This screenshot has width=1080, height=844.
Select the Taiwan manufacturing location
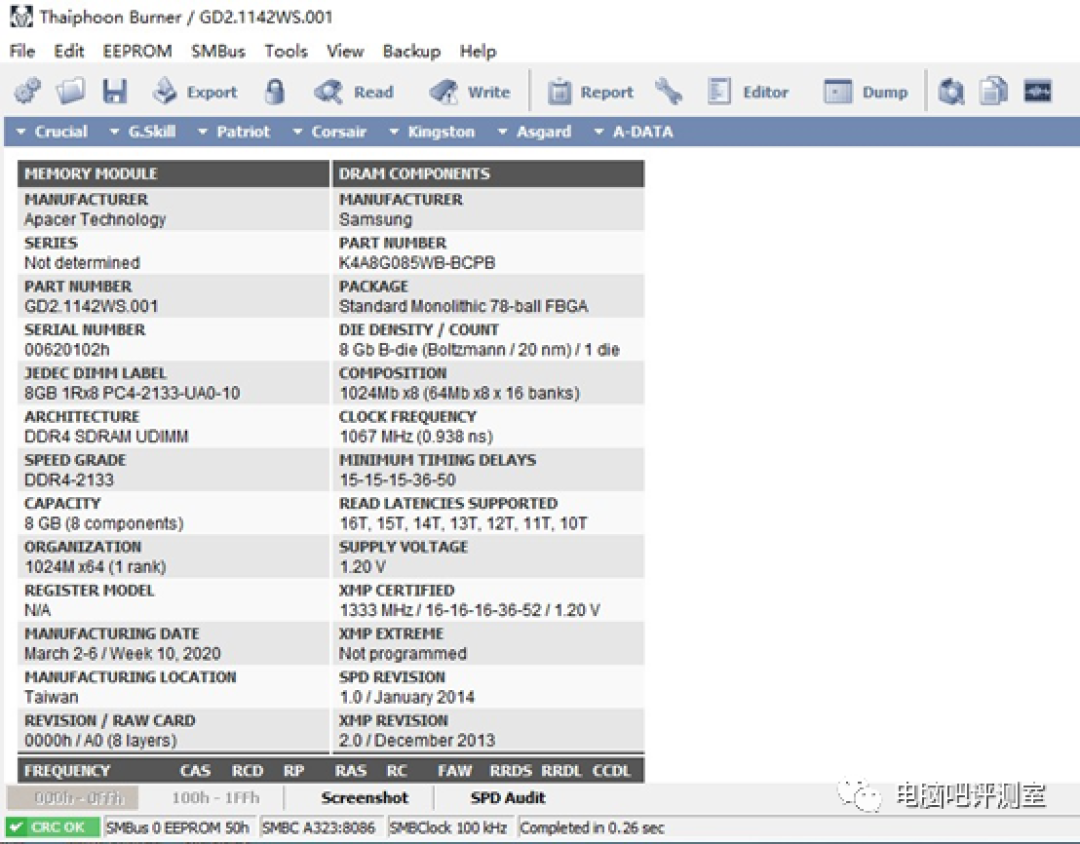51,697
